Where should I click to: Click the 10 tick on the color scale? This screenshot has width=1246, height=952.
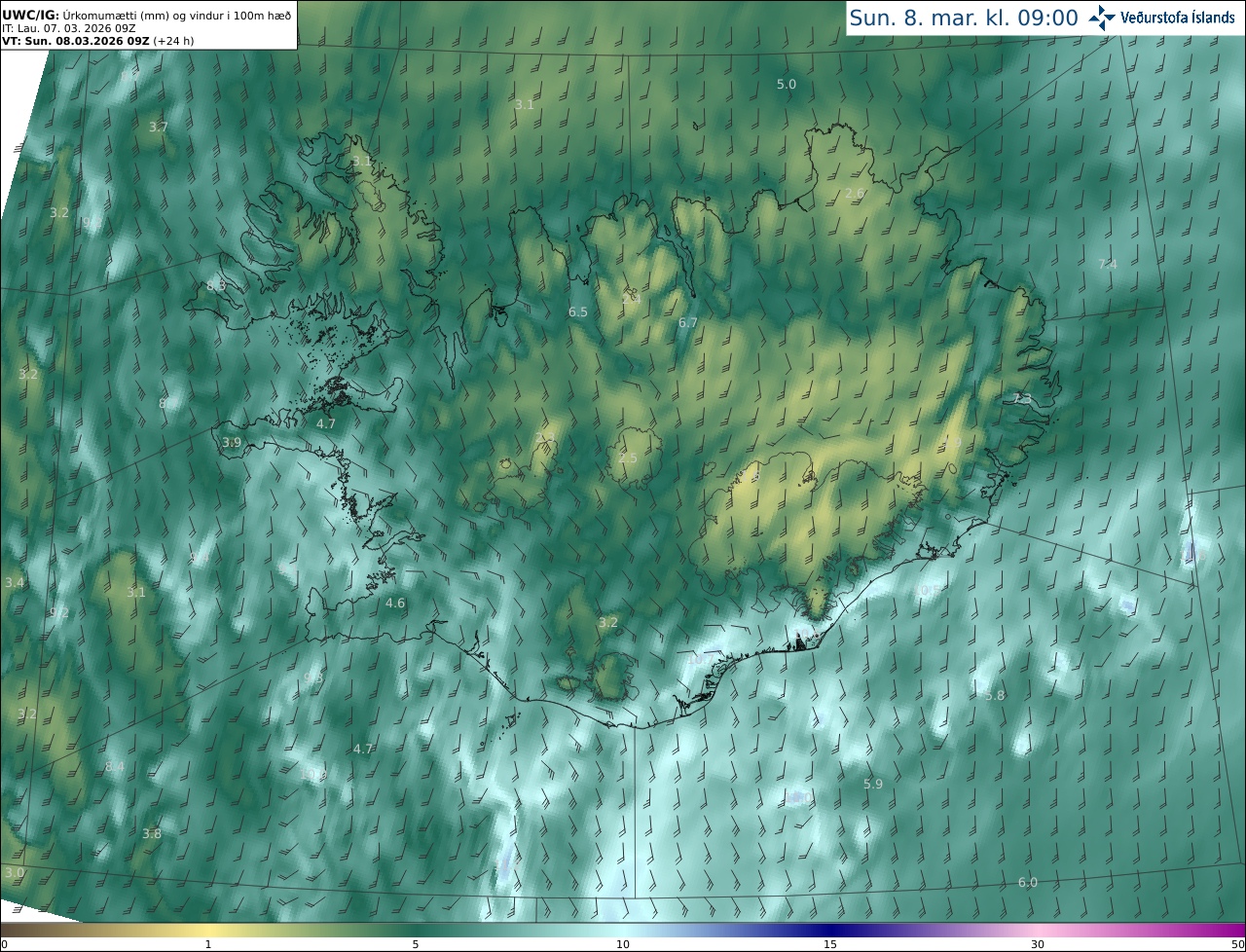(623, 944)
